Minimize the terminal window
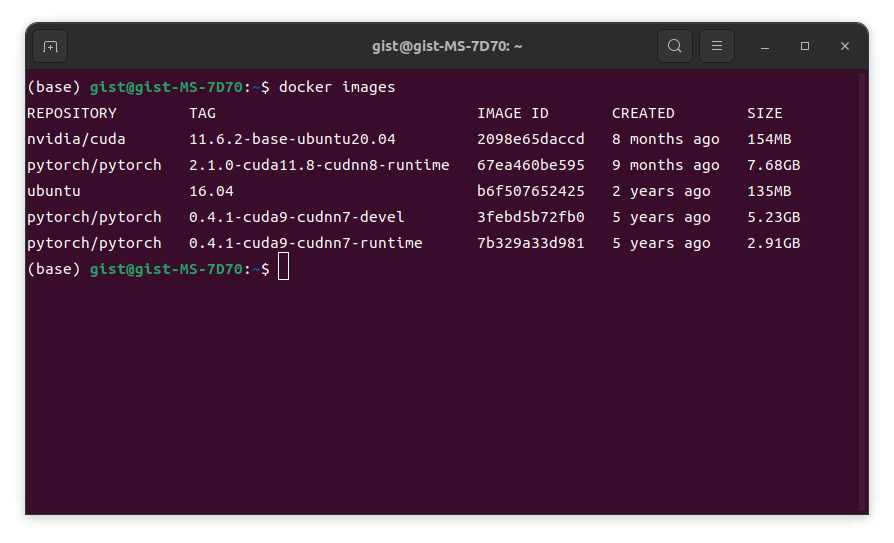 click(765, 46)
